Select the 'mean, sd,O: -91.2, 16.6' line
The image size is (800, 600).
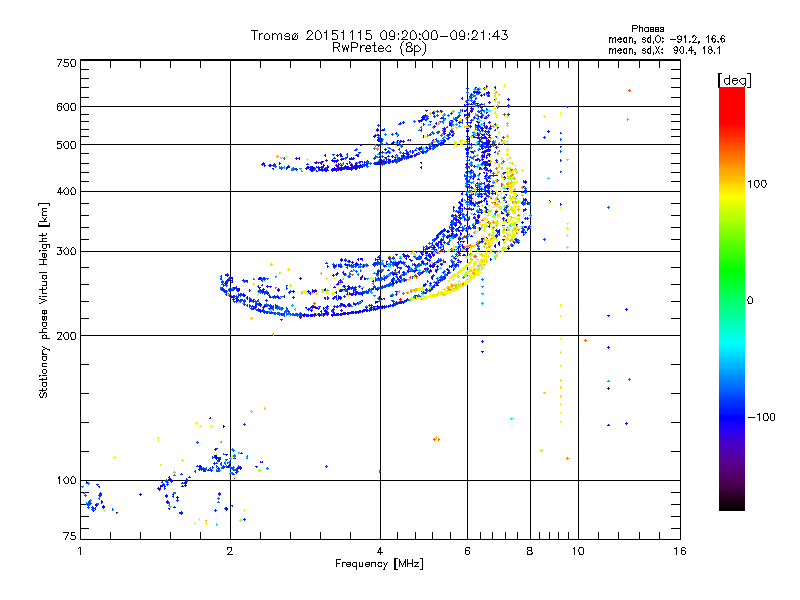pyautogui.click(x=666, y=39)
